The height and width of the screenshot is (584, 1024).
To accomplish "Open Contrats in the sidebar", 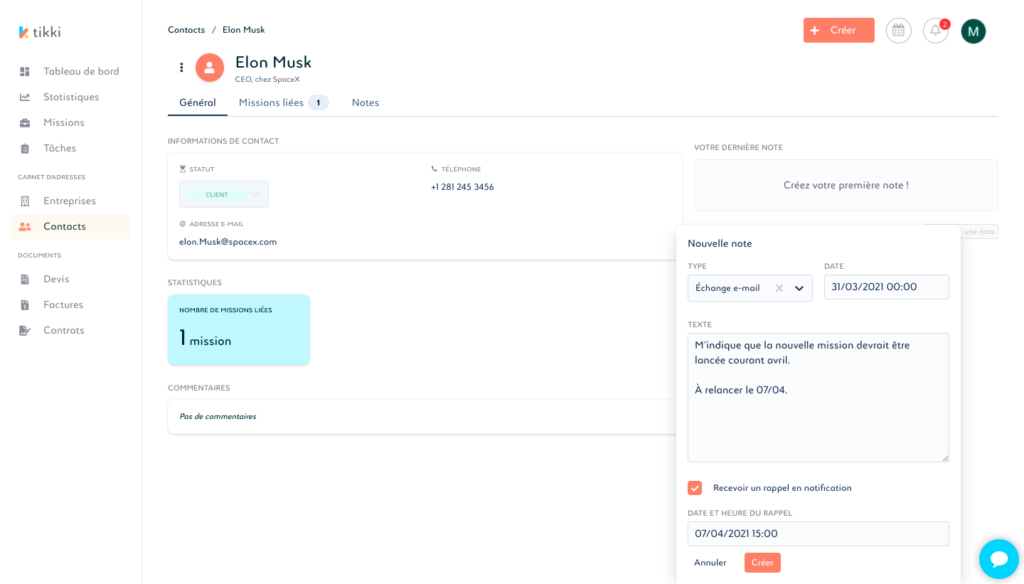I will pyautogui.click(x=63, y=331).
